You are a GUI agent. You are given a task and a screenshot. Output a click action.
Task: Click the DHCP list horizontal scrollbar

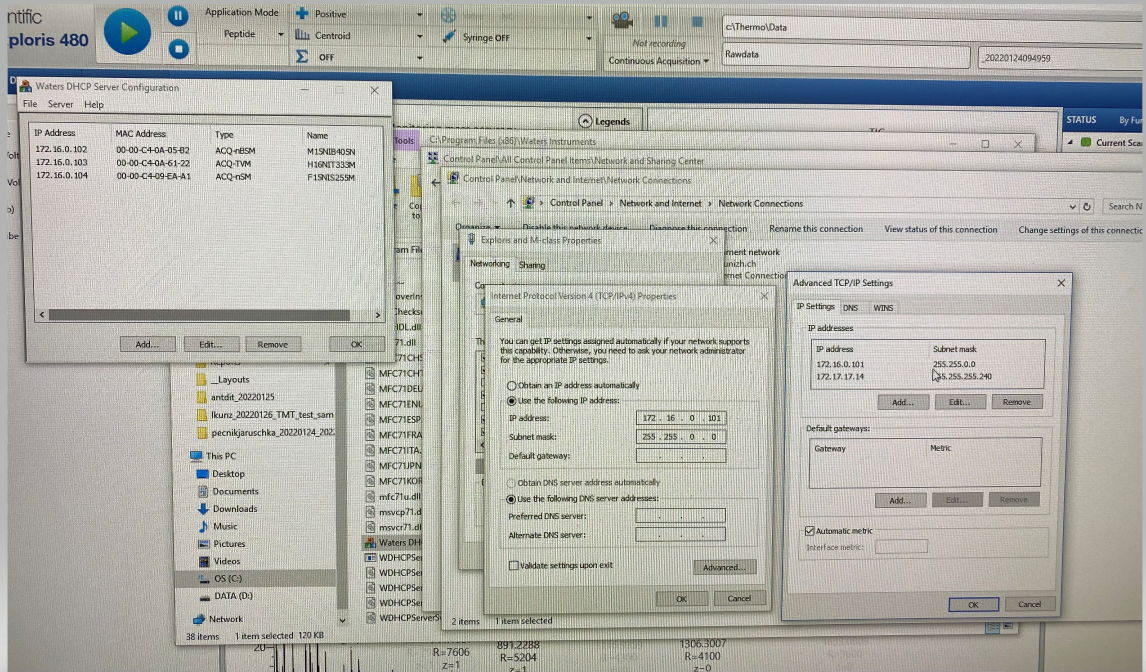coord(199,314)
